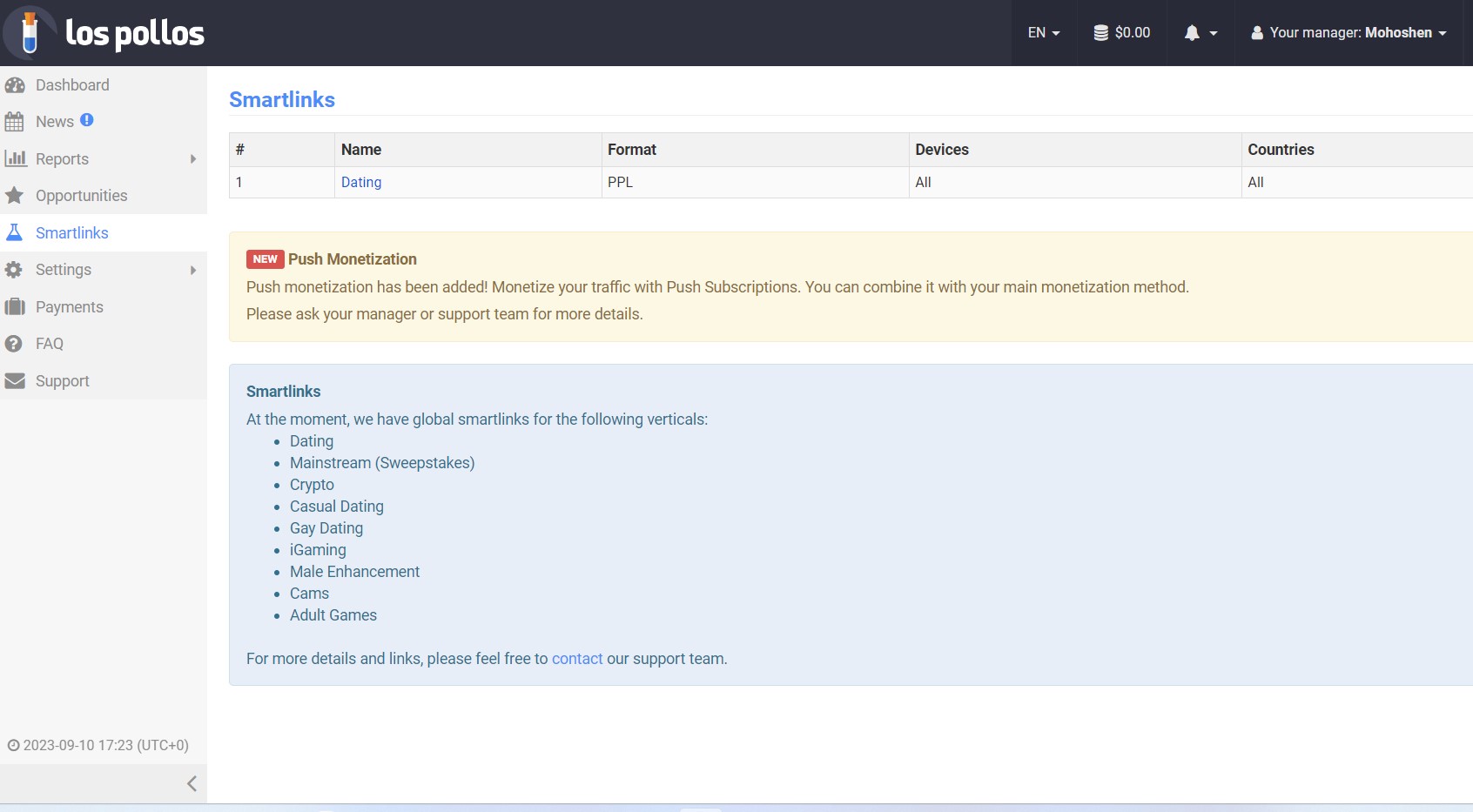The width and height of the screenshot is (1473, 812).
Task: Expand the Reports submenu arrow
Action: coord(193,159)
